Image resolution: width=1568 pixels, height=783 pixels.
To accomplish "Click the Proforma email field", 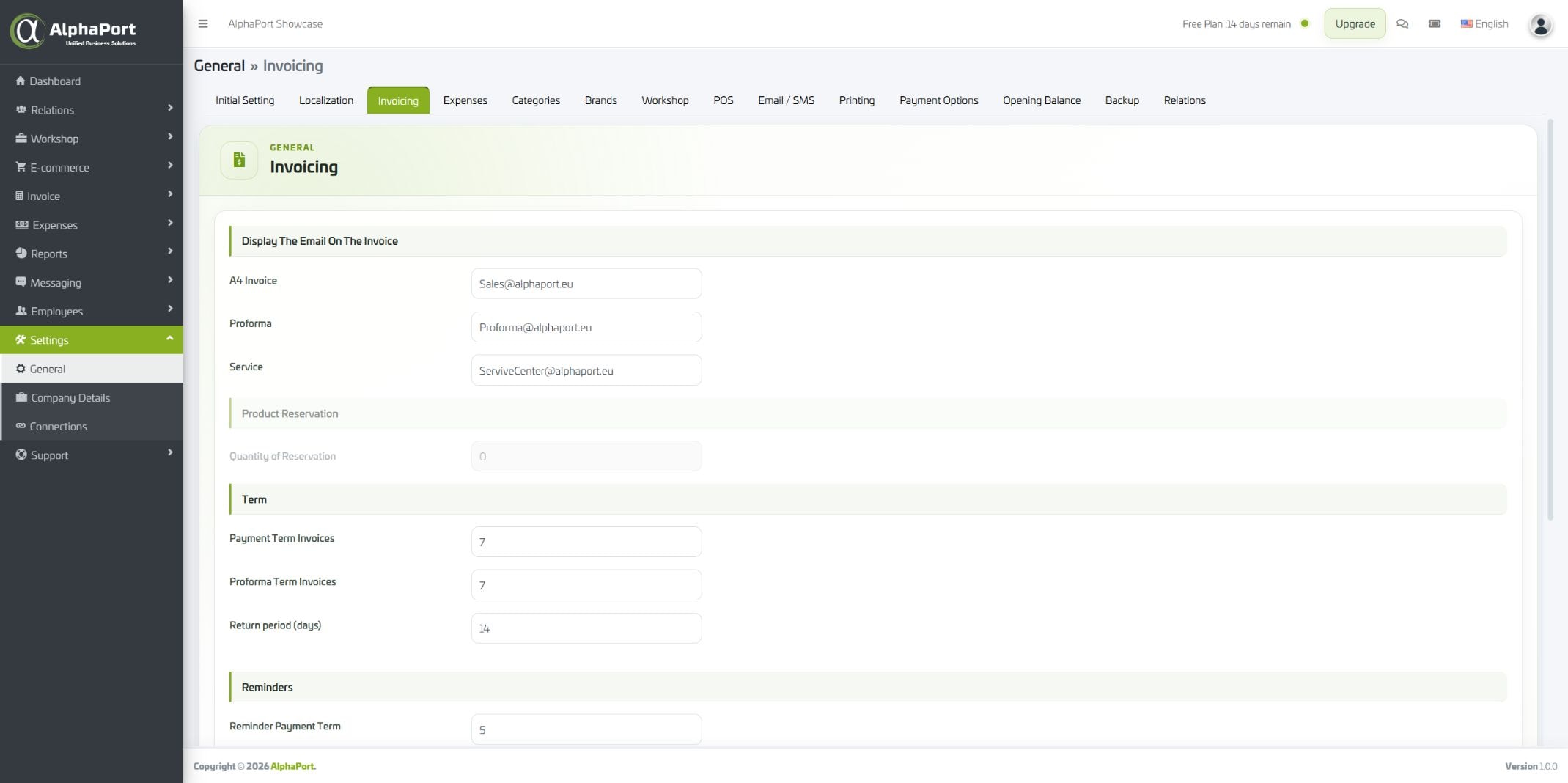I will (586, 327).
